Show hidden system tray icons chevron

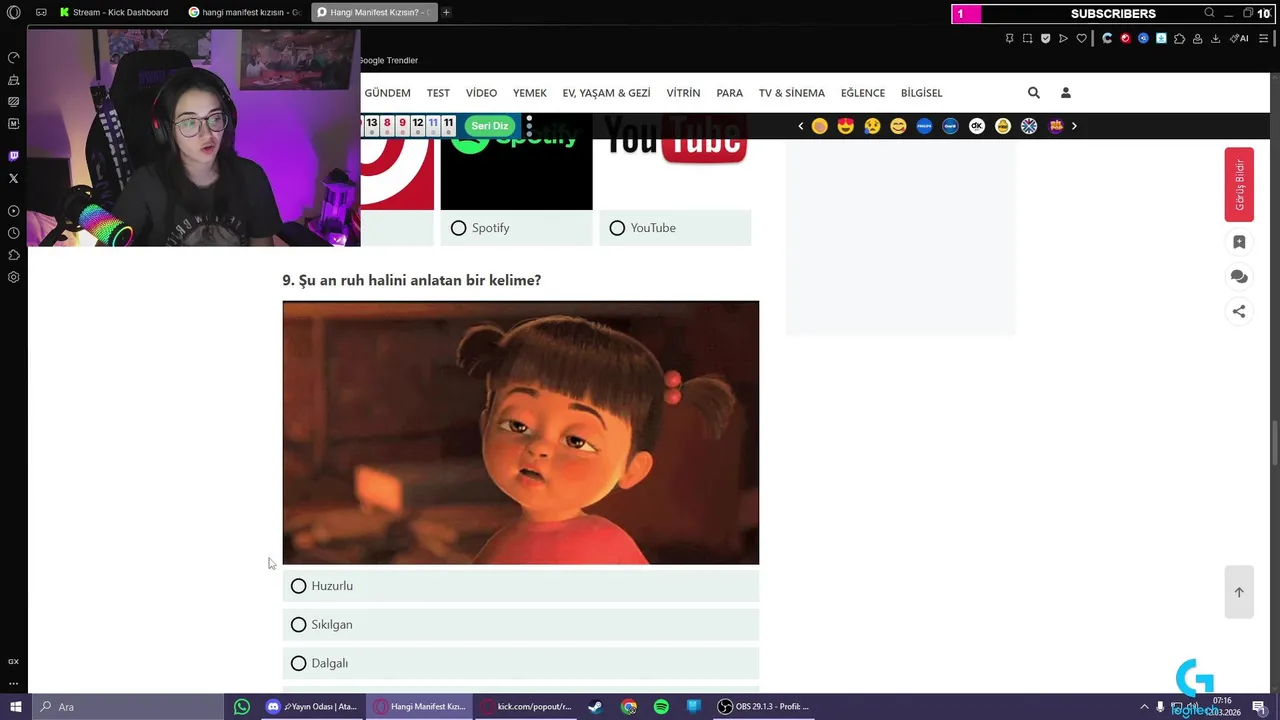pos(1144,707)
